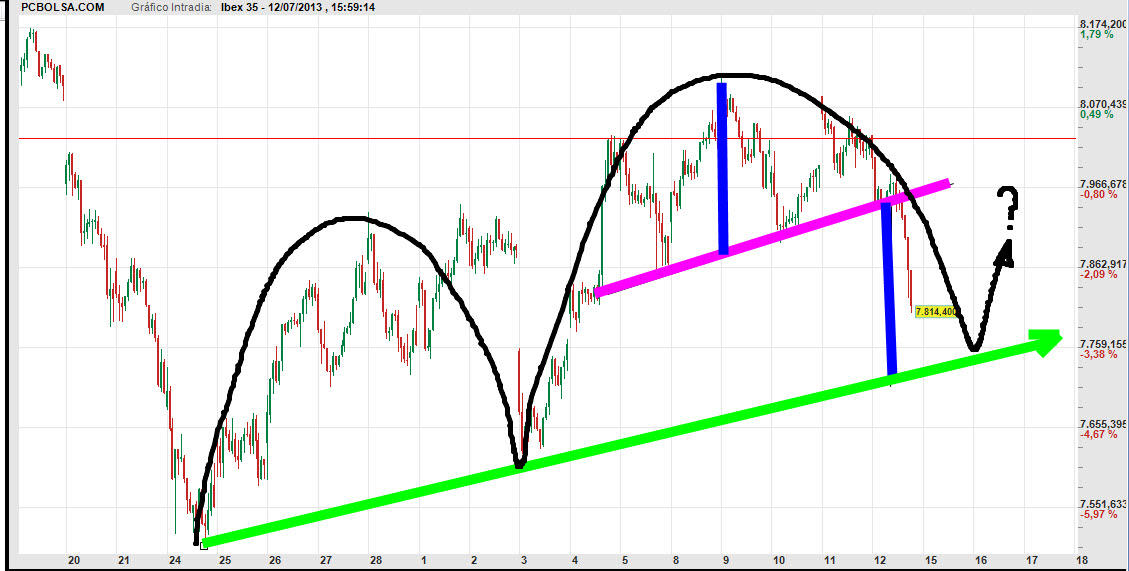
Task: Select the left blue vertical bar
Action: (721, 168)
